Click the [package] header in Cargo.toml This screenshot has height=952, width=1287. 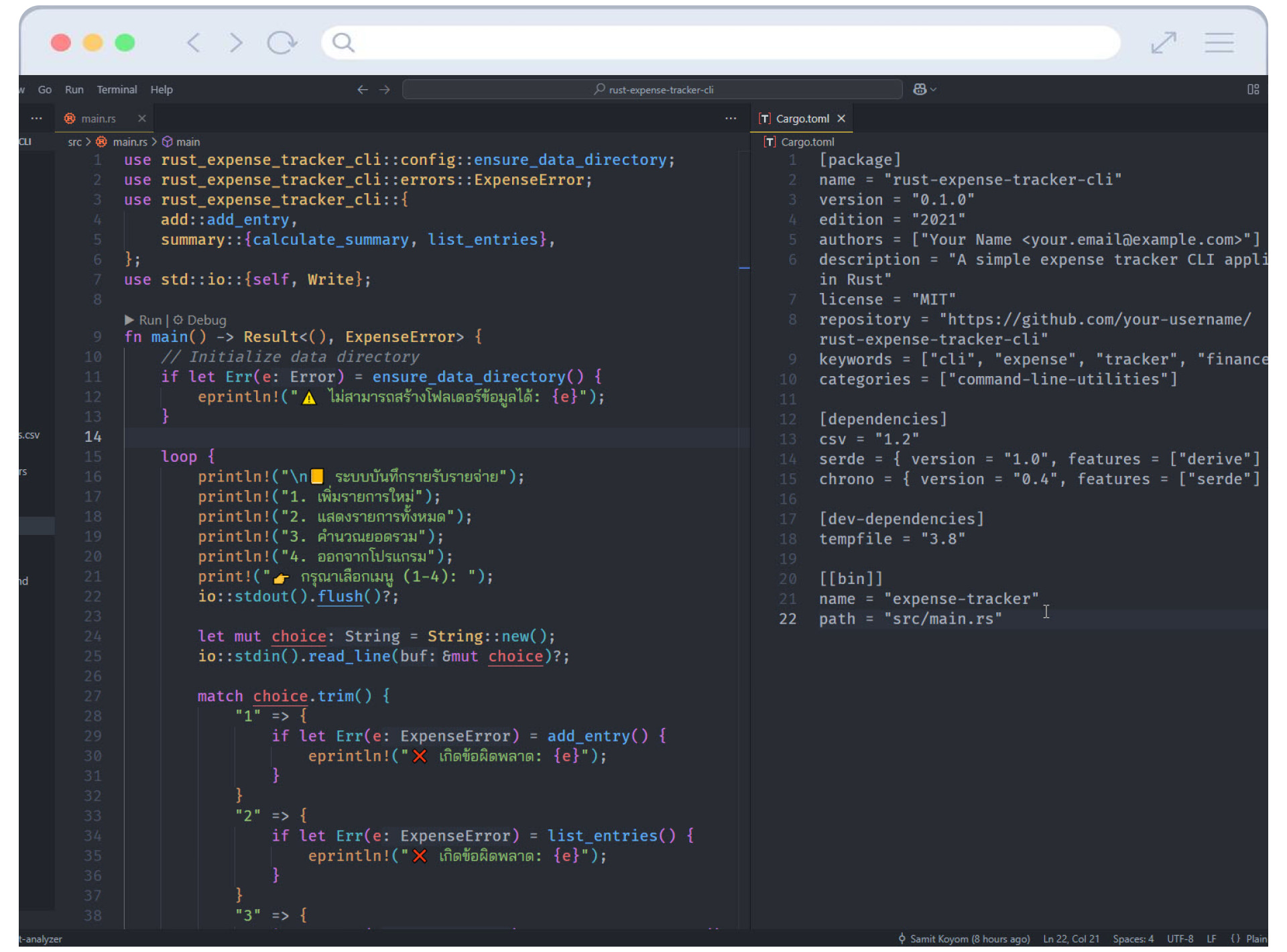(x=859, y=160)
